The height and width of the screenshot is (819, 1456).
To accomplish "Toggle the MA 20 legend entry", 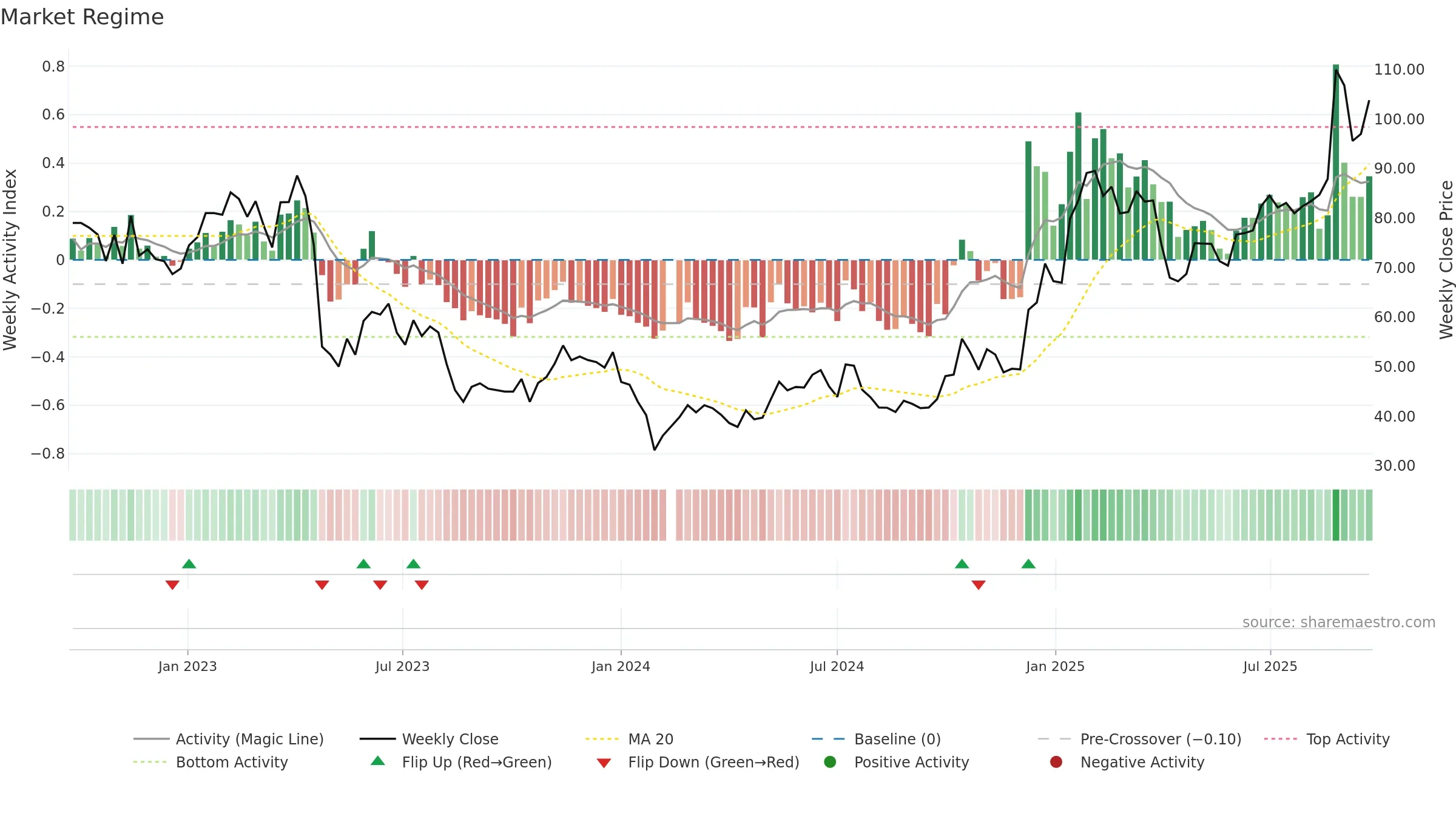I will (630, 739).
